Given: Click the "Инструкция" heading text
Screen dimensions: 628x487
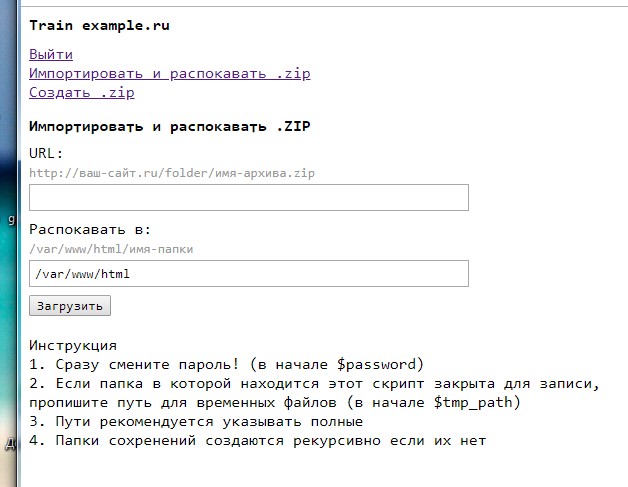Looking at the screenshot, I should coord(73,345).
